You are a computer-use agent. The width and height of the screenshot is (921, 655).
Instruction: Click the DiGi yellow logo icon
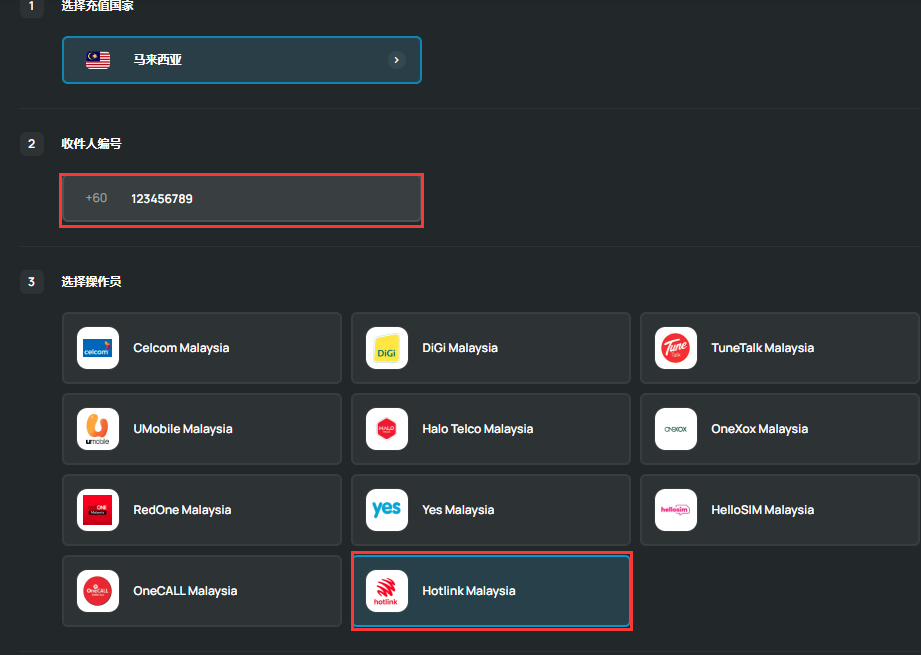[x=387, y=348]
